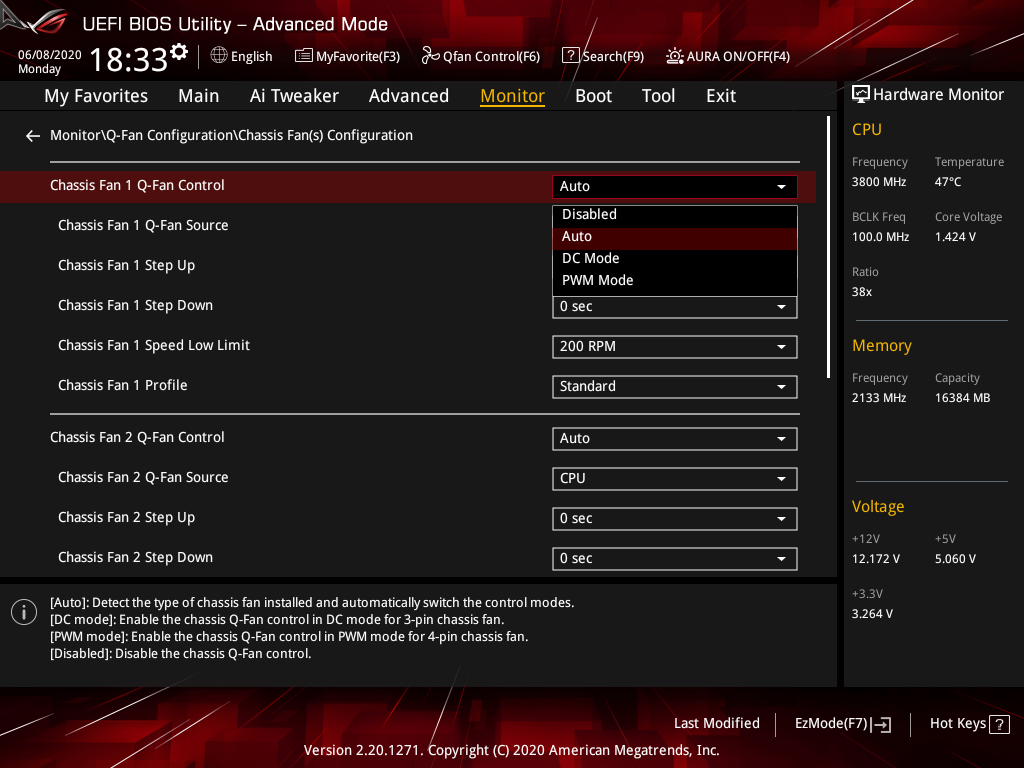Switch to Advanced tab
Viewport: 1024px width, 768px height.
tap(409, 96)
